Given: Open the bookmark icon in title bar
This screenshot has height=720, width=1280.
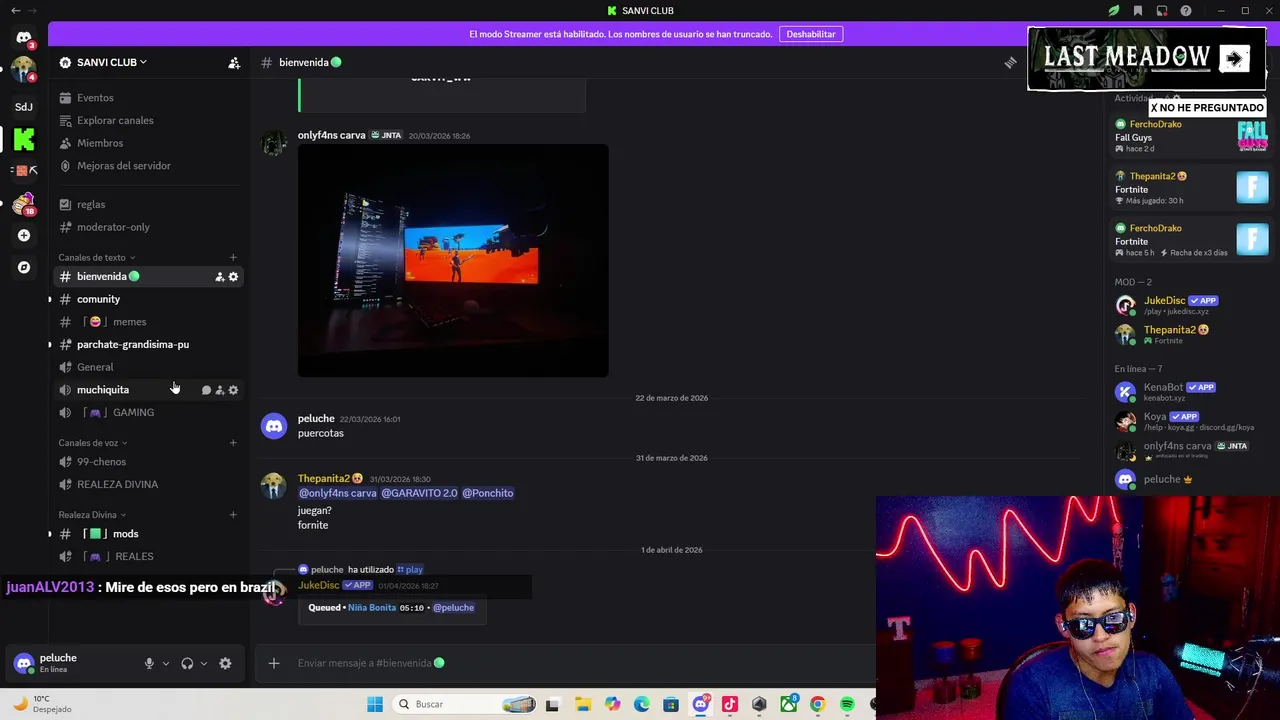Looking at the screenshot, I should click(1138, 11).
